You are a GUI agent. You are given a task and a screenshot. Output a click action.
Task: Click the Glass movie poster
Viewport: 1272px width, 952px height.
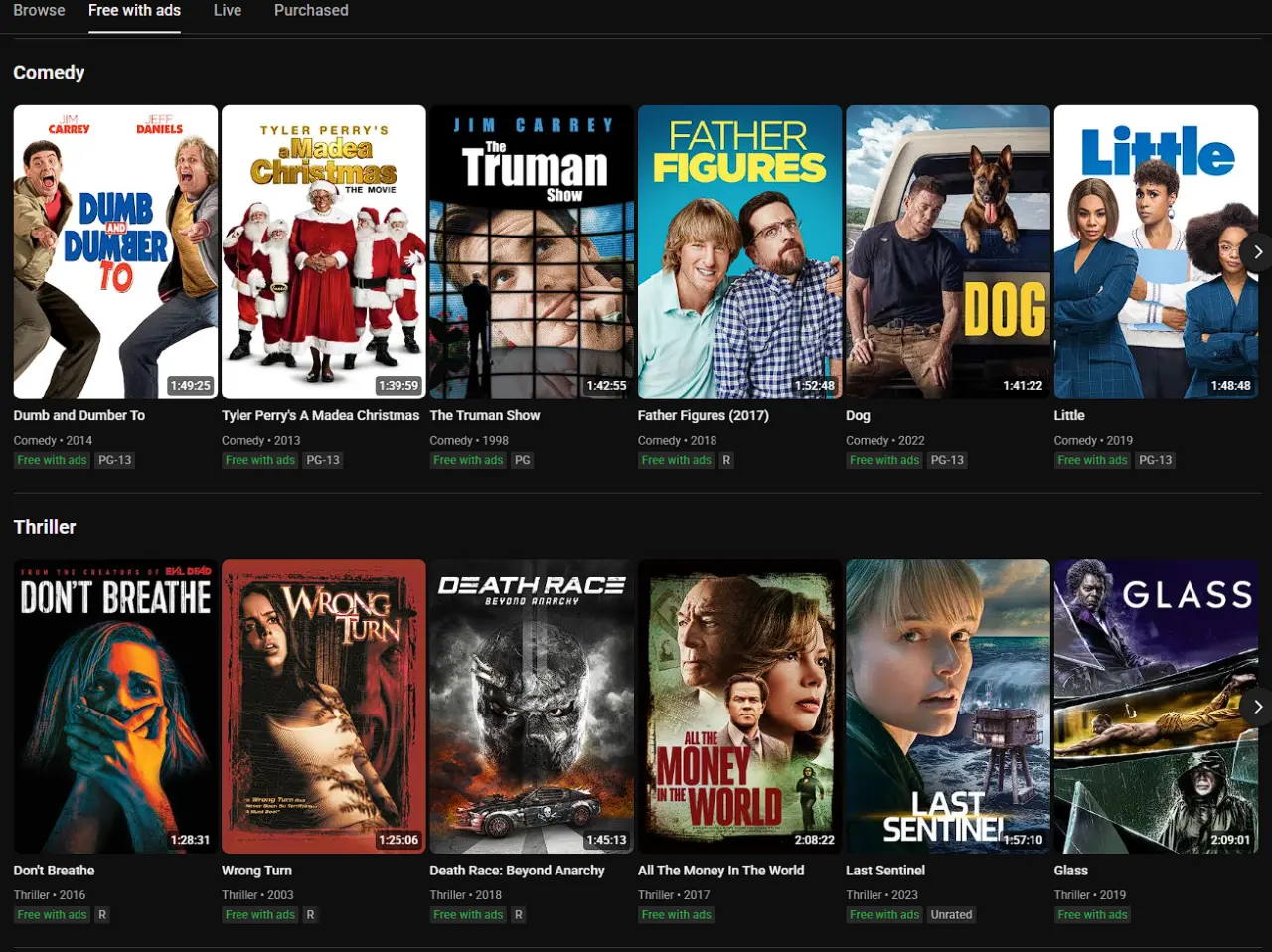[x=1156, y=707]
